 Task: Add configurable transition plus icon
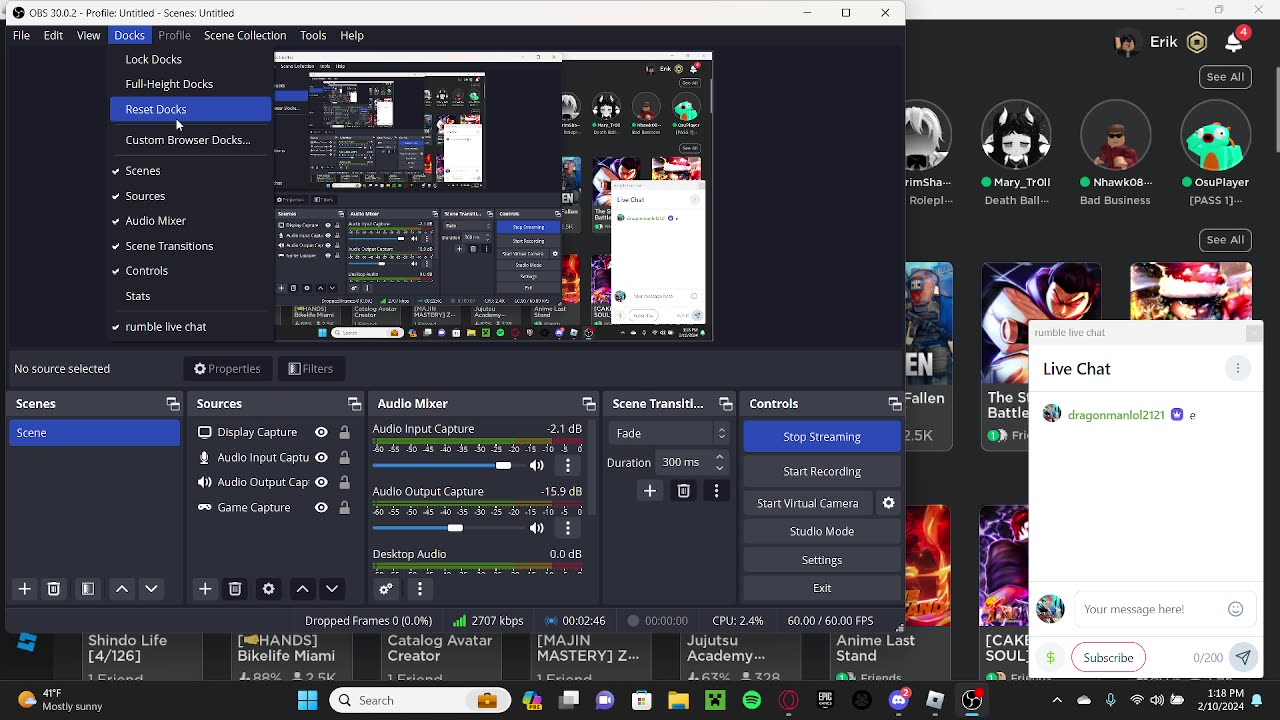(650, 491)
